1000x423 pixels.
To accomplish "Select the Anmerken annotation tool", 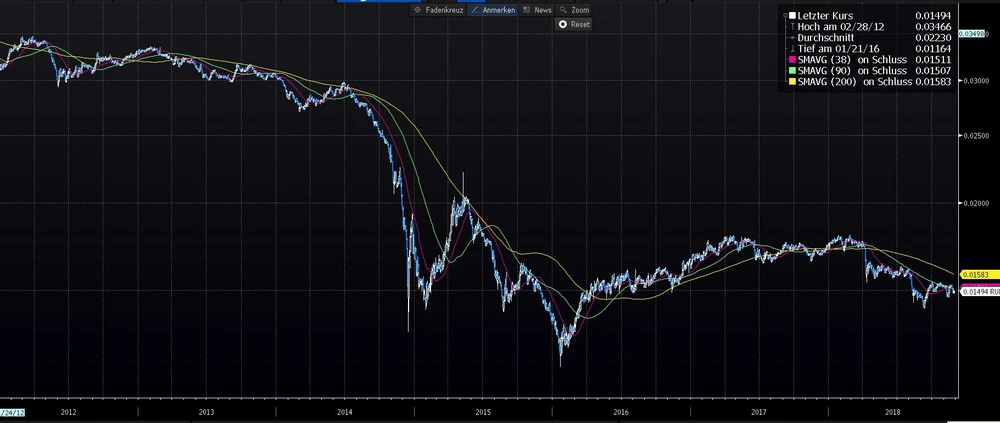I will pos(493,9).
